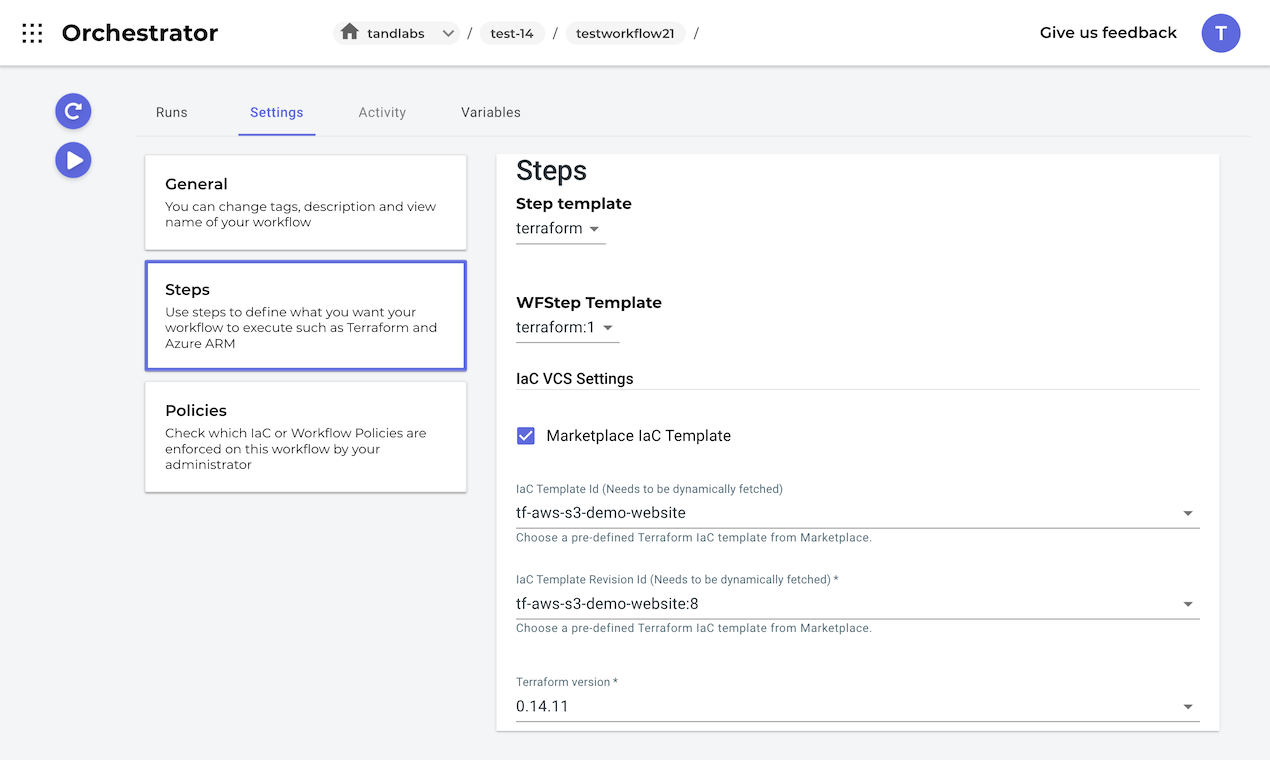Select the Steps settings card
The height and width of the screenshot is (760, 1270).
[x=306, y=315]
